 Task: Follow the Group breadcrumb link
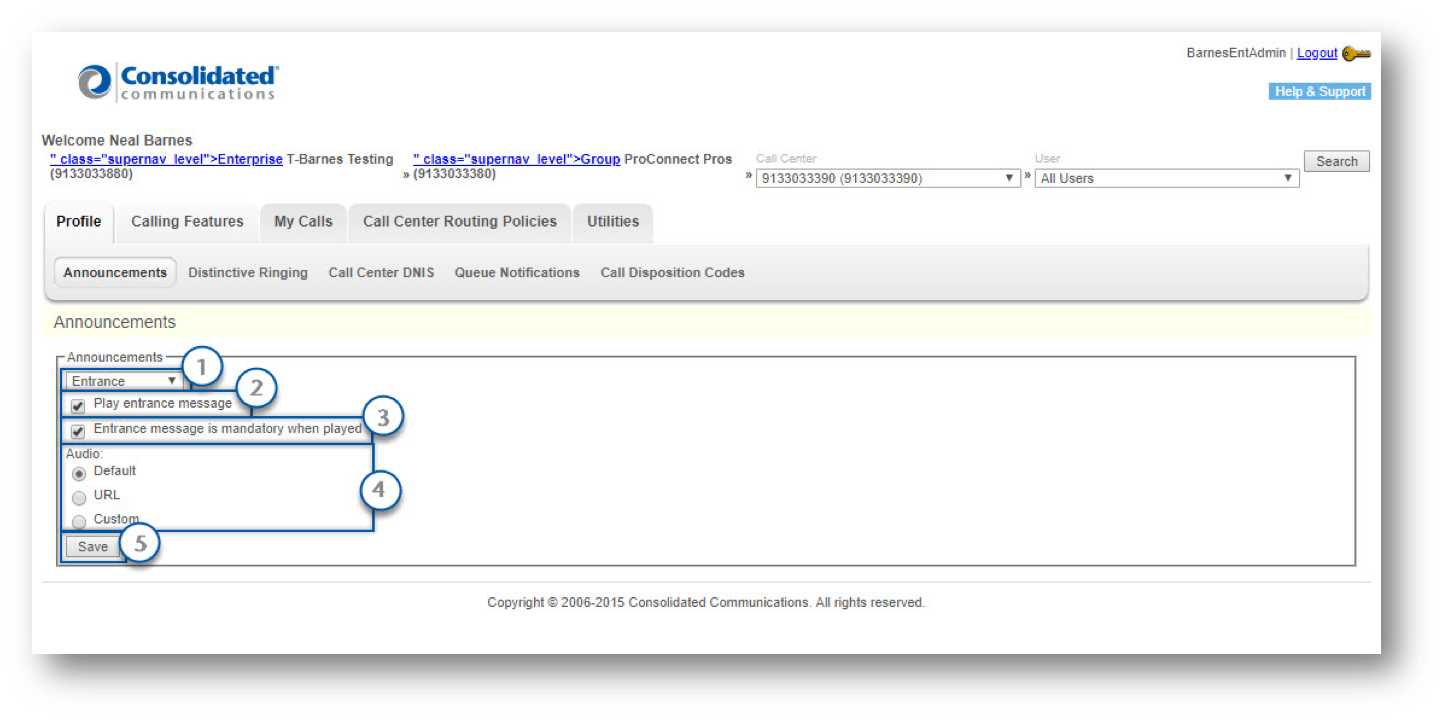517,160
